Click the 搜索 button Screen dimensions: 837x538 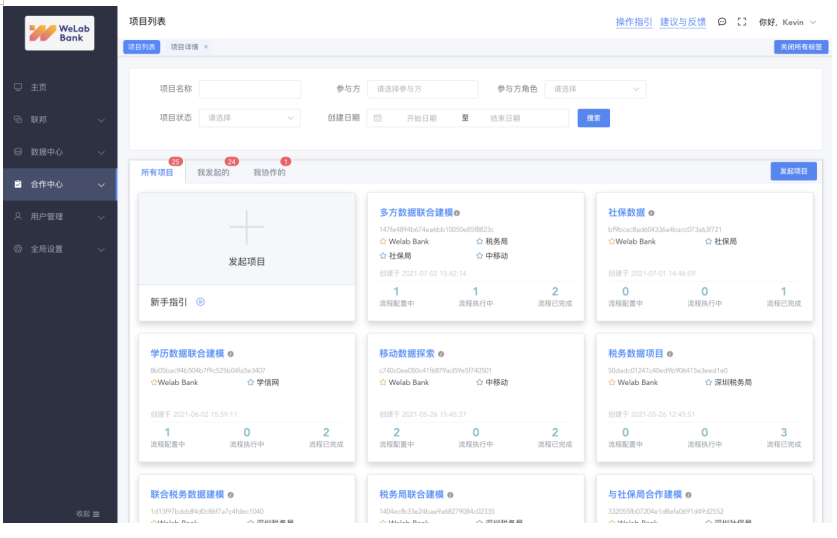594,118
